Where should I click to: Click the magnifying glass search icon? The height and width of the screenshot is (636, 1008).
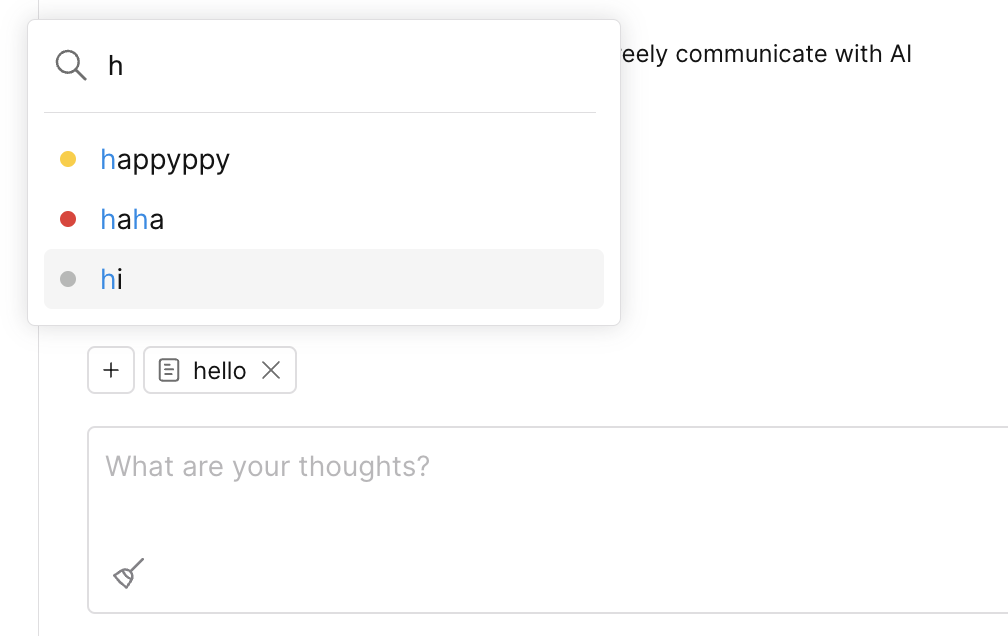71,66
